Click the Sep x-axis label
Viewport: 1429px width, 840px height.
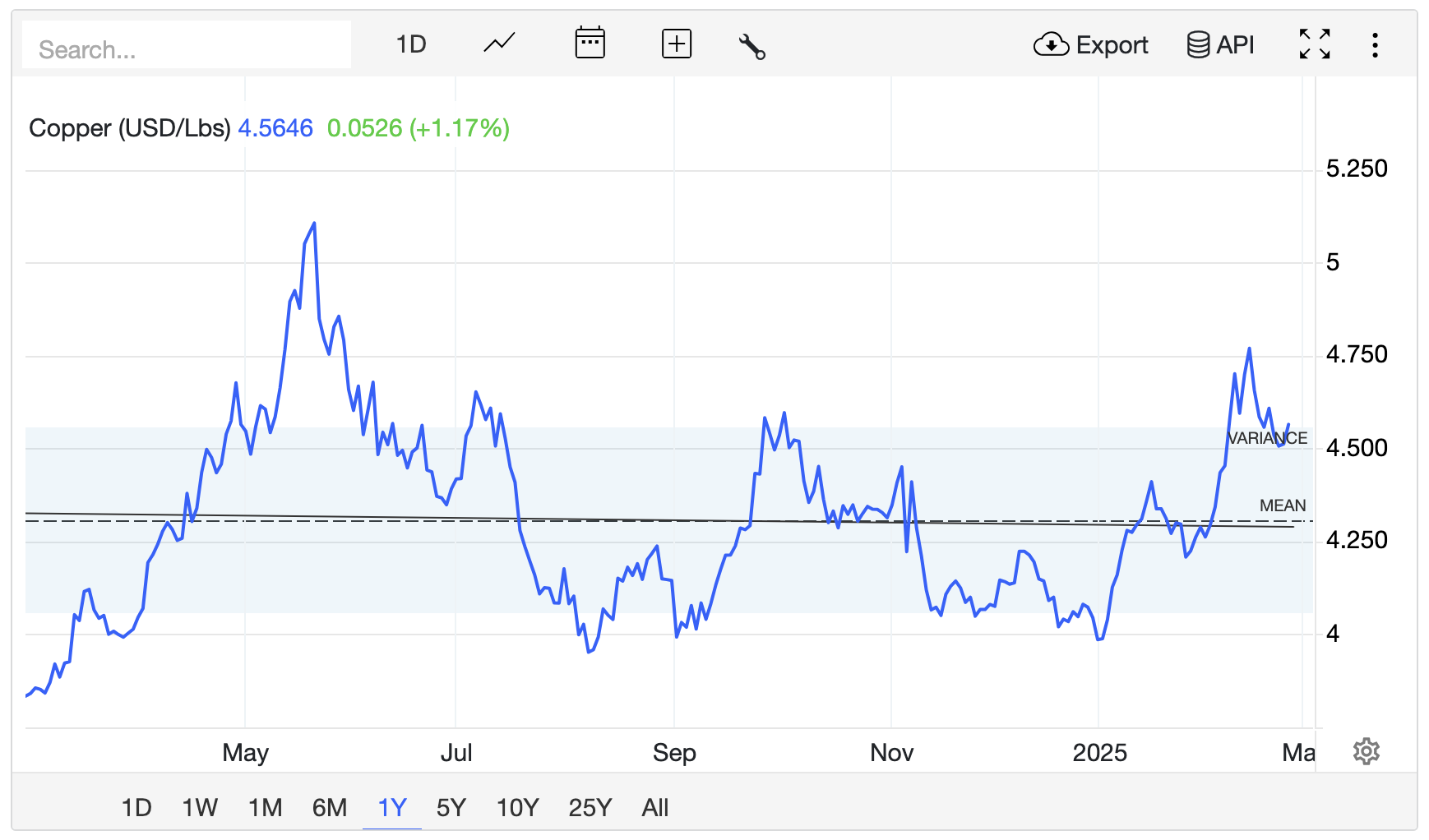(674, 753)
